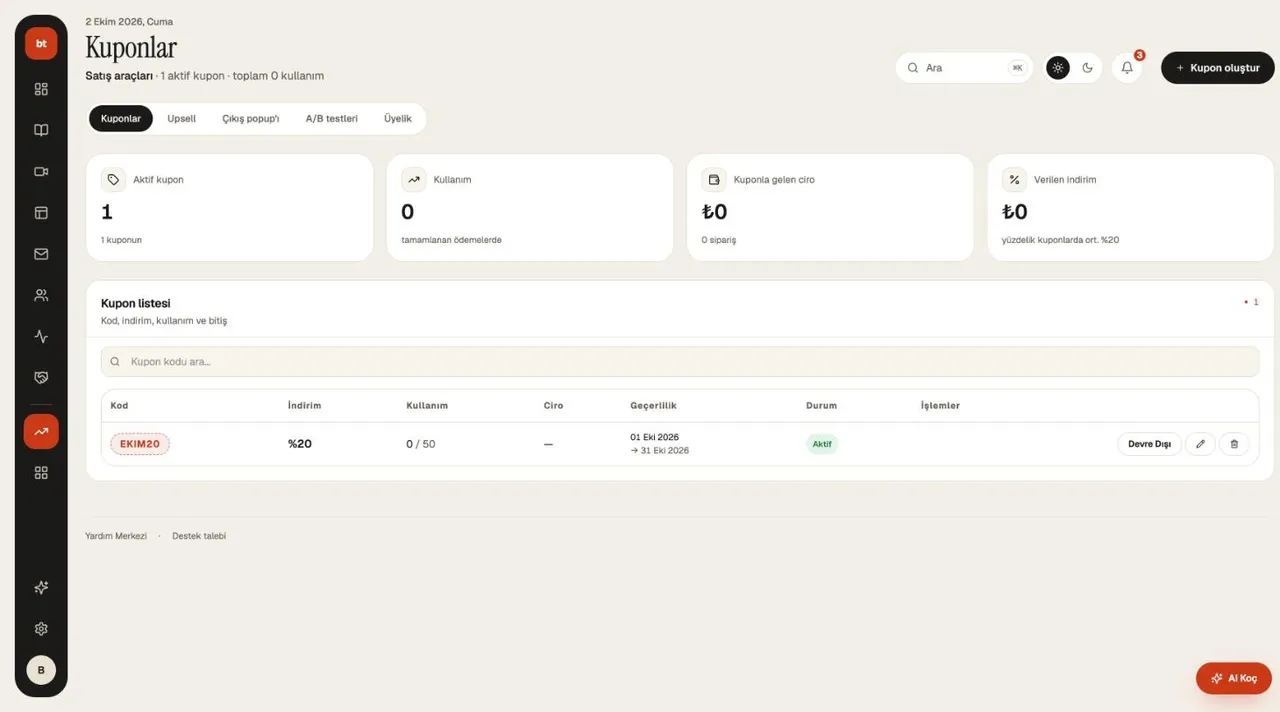Focus the Kupon kodu ara field

[680, 361]
